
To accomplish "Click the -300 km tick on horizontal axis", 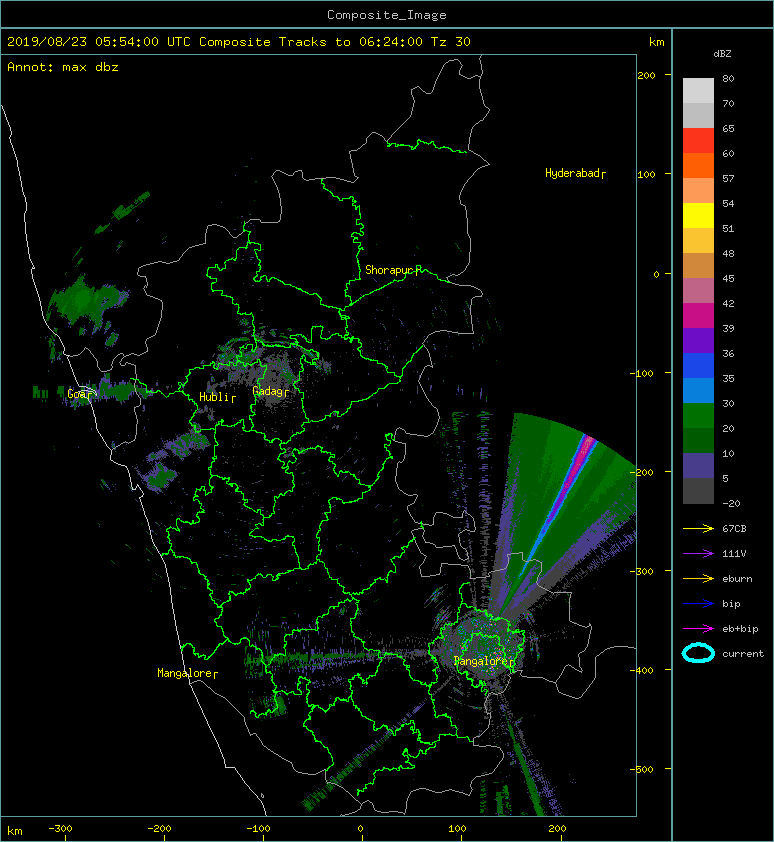I will tap(60, 829).
